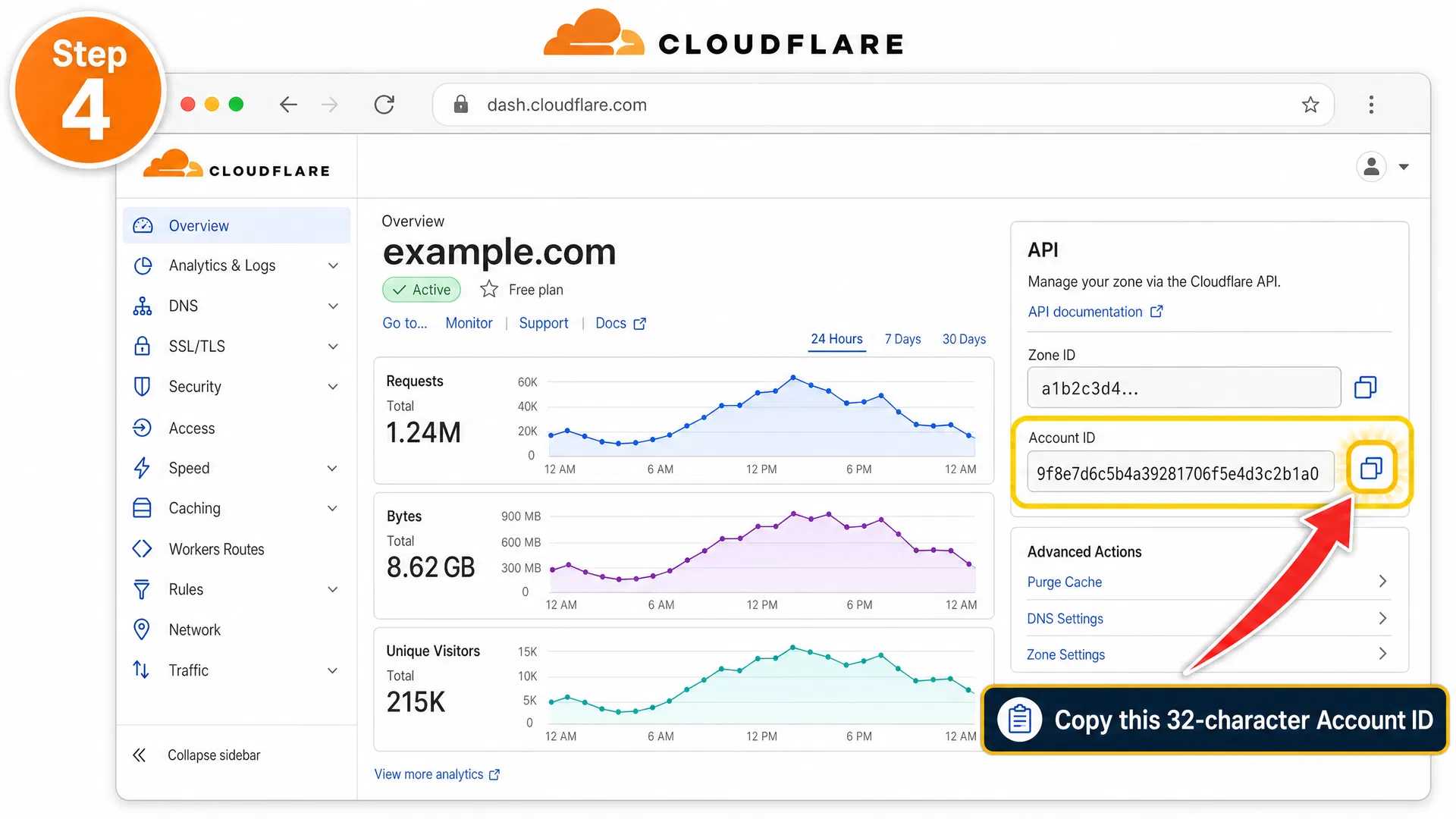Viewport: 1456px width, 819px height.
Task: Click View more analytics link
Action: [x=437, y=774]
